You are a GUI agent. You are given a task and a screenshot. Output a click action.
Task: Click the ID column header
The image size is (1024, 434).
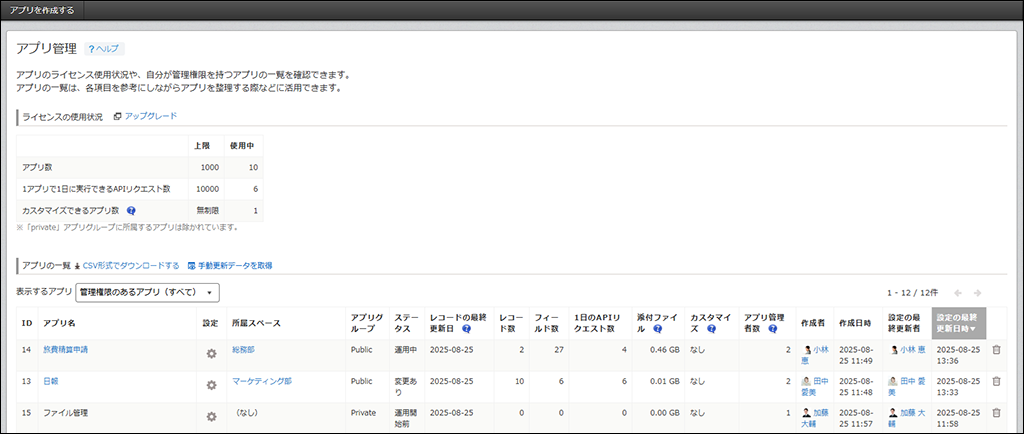pyautogui.click(x=27, y=323)
